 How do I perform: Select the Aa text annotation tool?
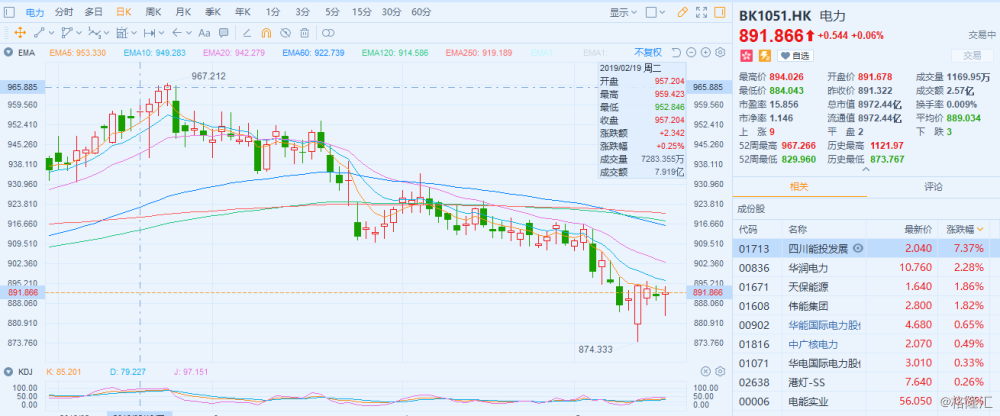coord(205,33)
